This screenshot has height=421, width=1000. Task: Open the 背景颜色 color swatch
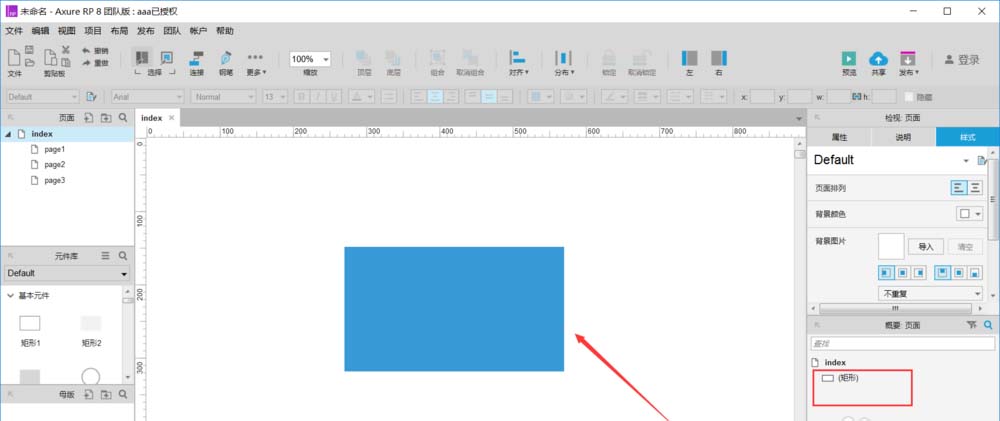click(969, 214)
